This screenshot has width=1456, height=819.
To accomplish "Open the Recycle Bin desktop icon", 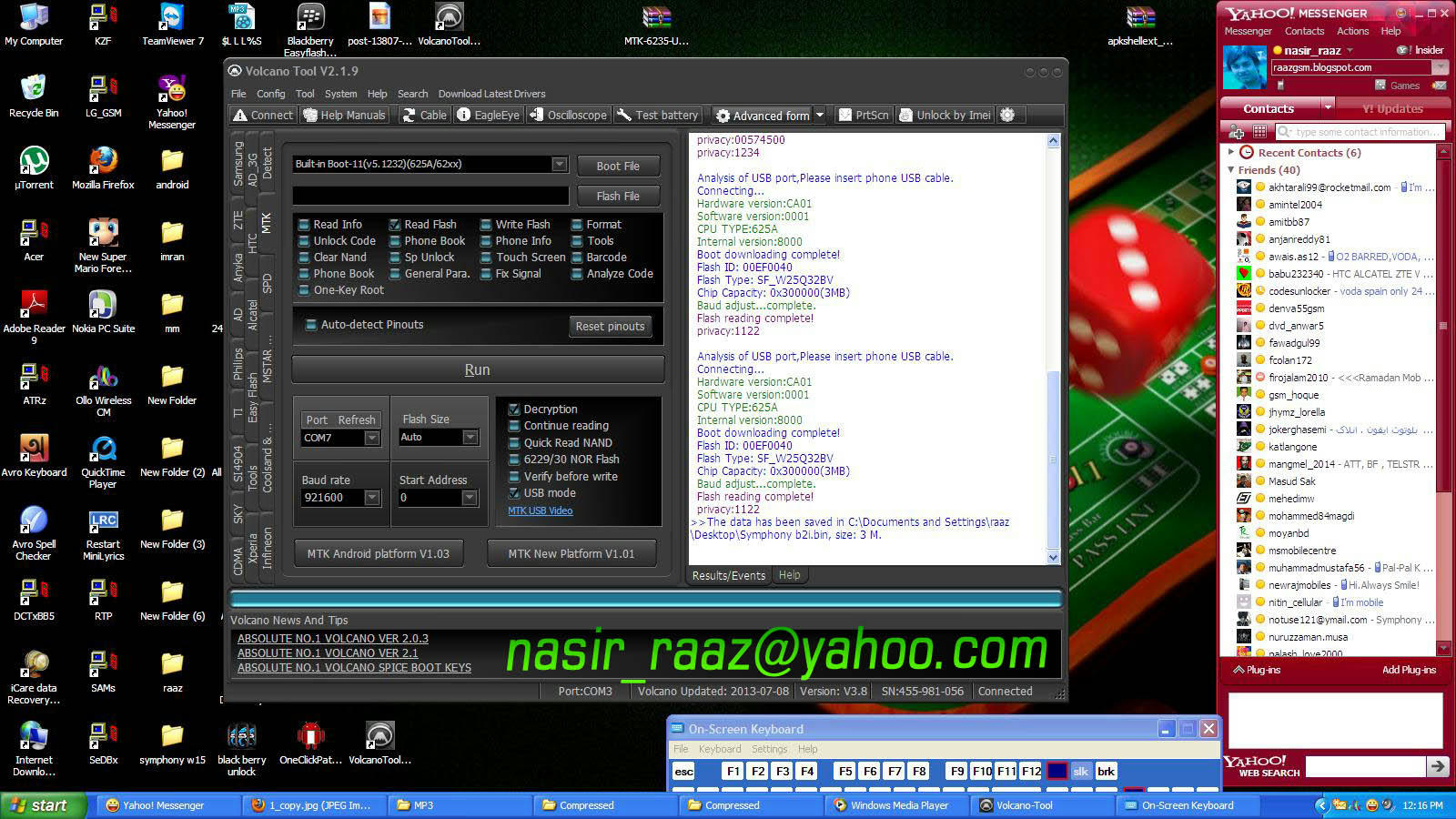I will (34, 96).
